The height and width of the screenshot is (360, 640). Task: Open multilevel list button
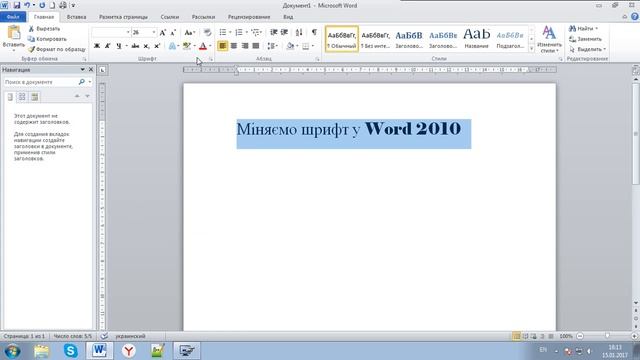point(256,32)
